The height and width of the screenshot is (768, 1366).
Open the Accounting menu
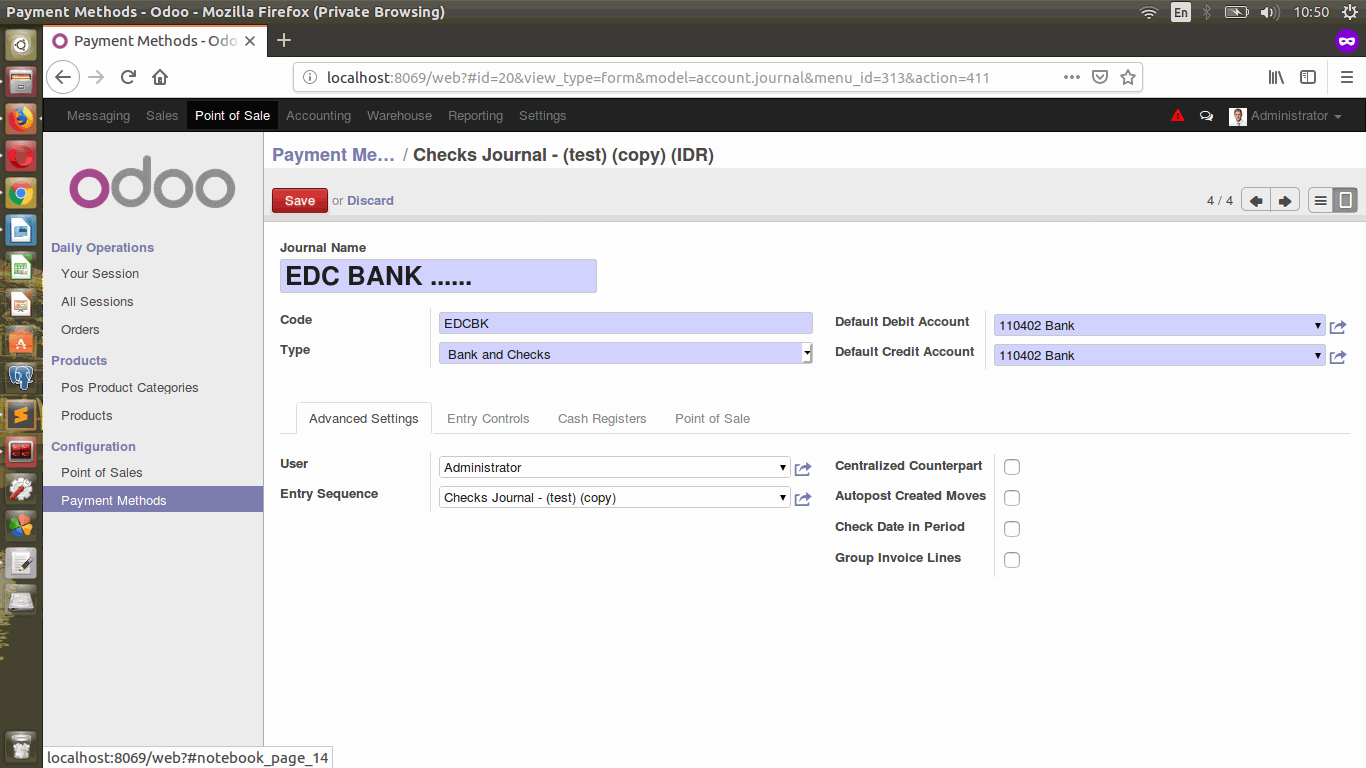pos(318,116)
